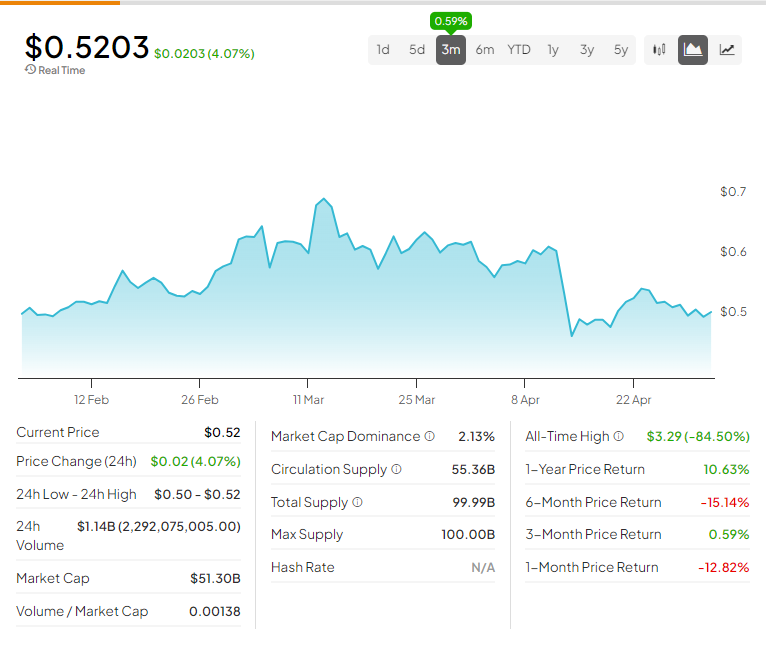Screen dimensions: 766x645
Task: Click the Real Time clock icon
Action: pyautogui.click(x=30, y=69)
